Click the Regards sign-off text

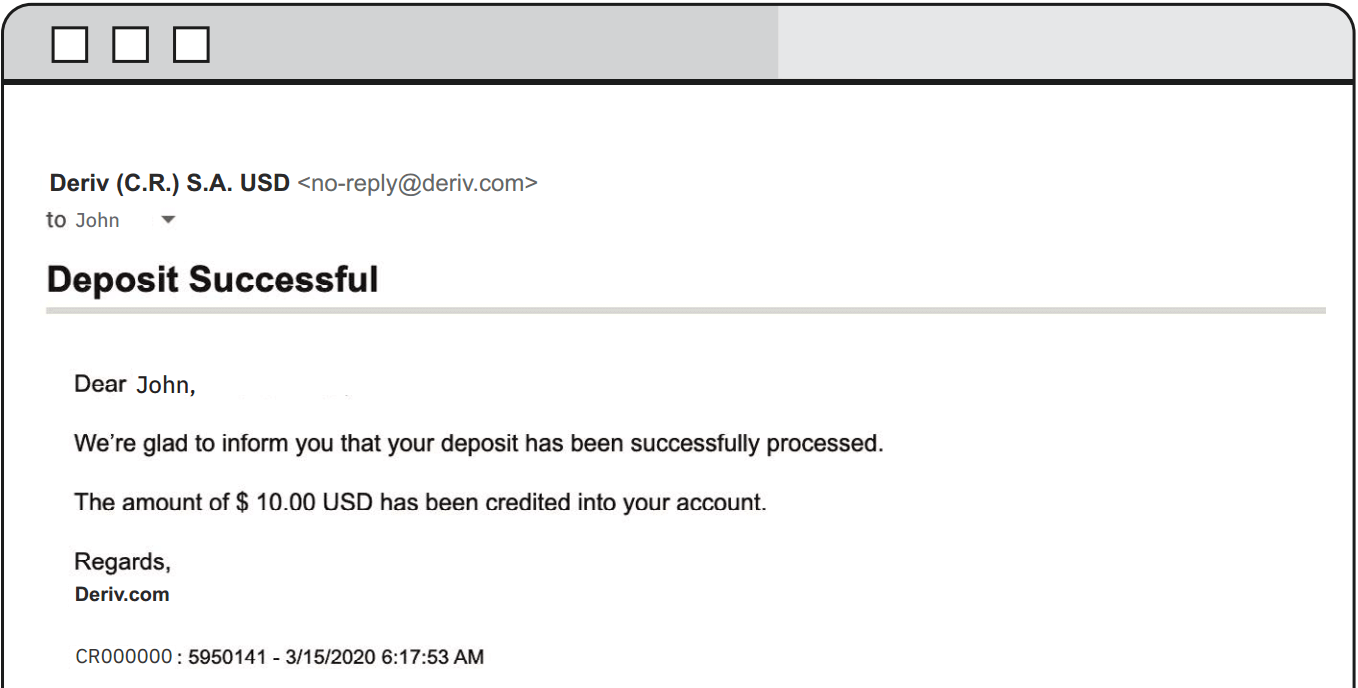coord(122,562)
